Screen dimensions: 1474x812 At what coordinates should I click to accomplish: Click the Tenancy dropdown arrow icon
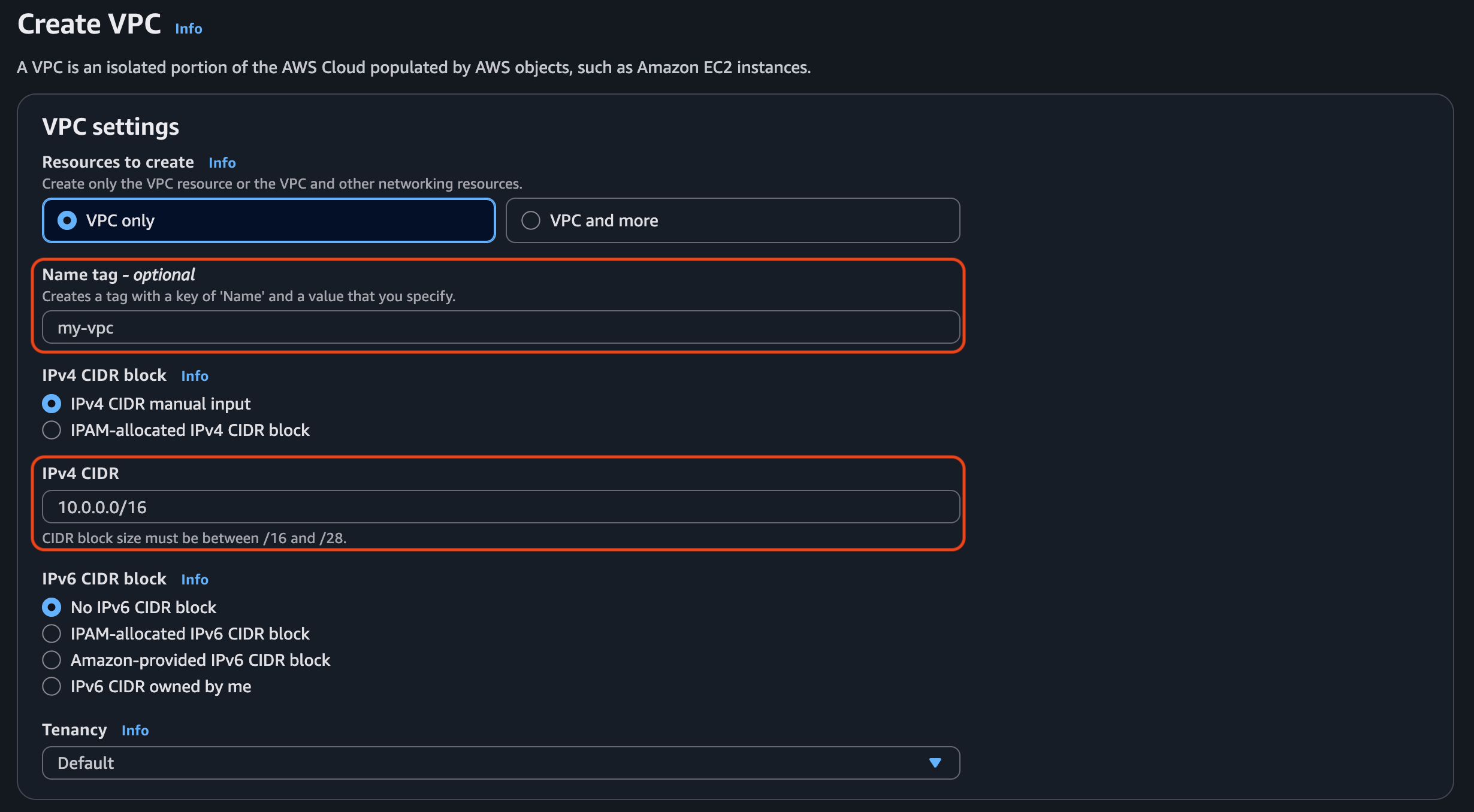[x=935, y=763]
